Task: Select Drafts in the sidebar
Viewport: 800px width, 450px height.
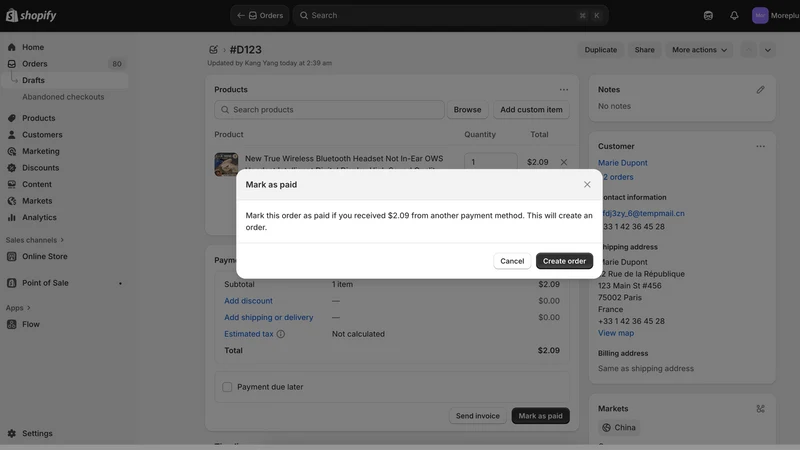Action: tap(33, 80)
